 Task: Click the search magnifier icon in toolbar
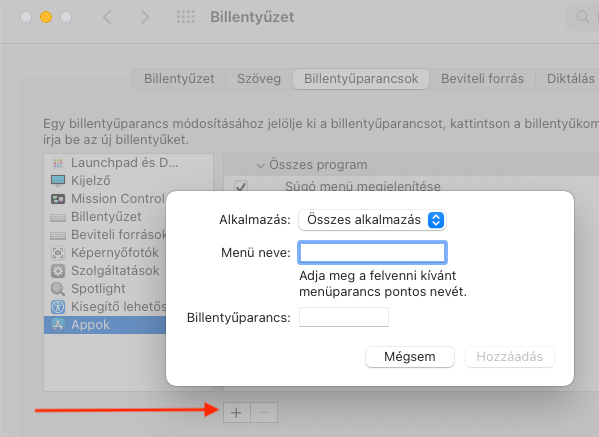point(583,17)
